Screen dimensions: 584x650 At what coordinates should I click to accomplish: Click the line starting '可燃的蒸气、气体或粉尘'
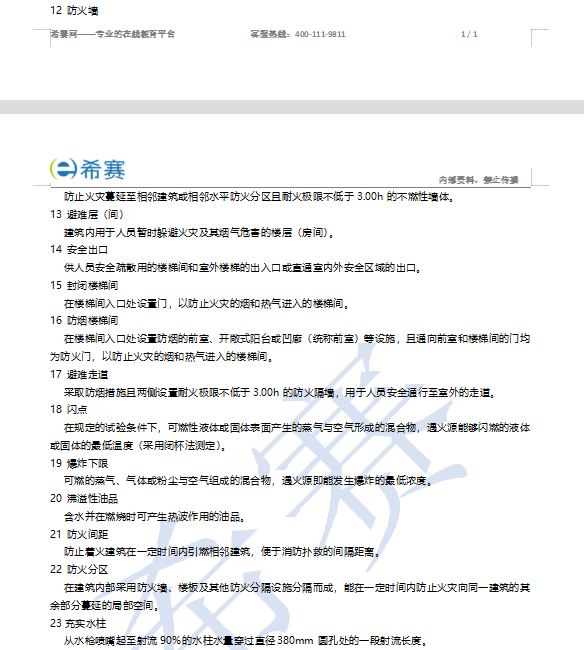(248, 481)
